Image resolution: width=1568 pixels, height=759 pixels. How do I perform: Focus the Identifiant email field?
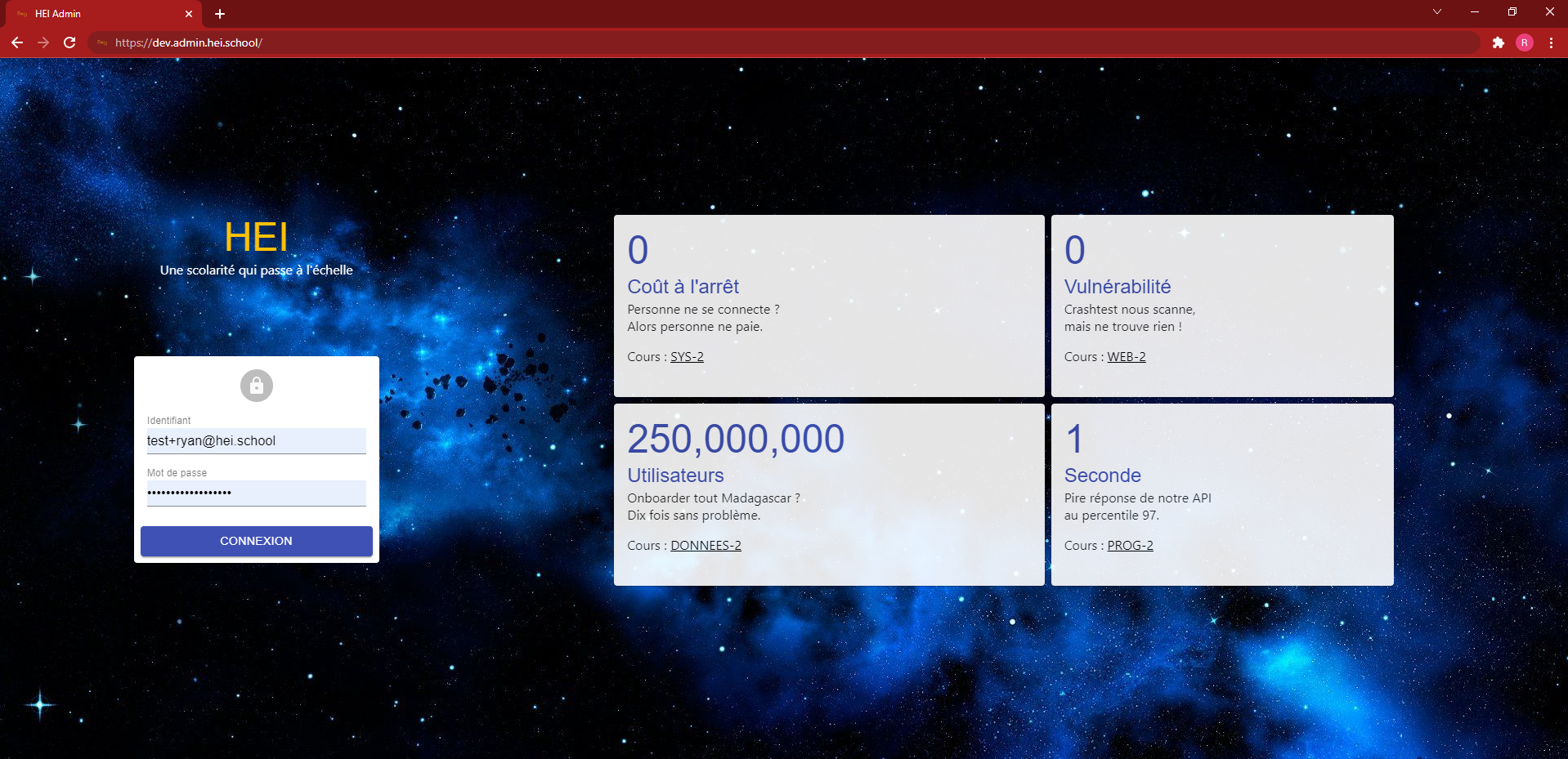click(257, 440)
